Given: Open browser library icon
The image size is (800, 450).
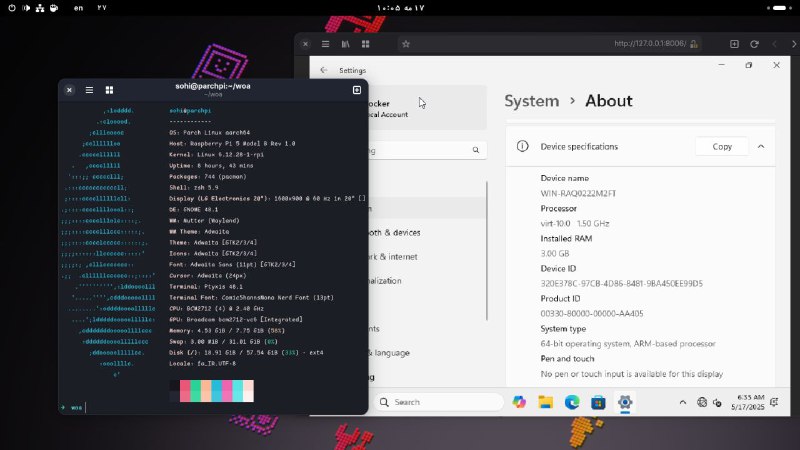Looking at the screenshot, I should (x=345, y=44).
